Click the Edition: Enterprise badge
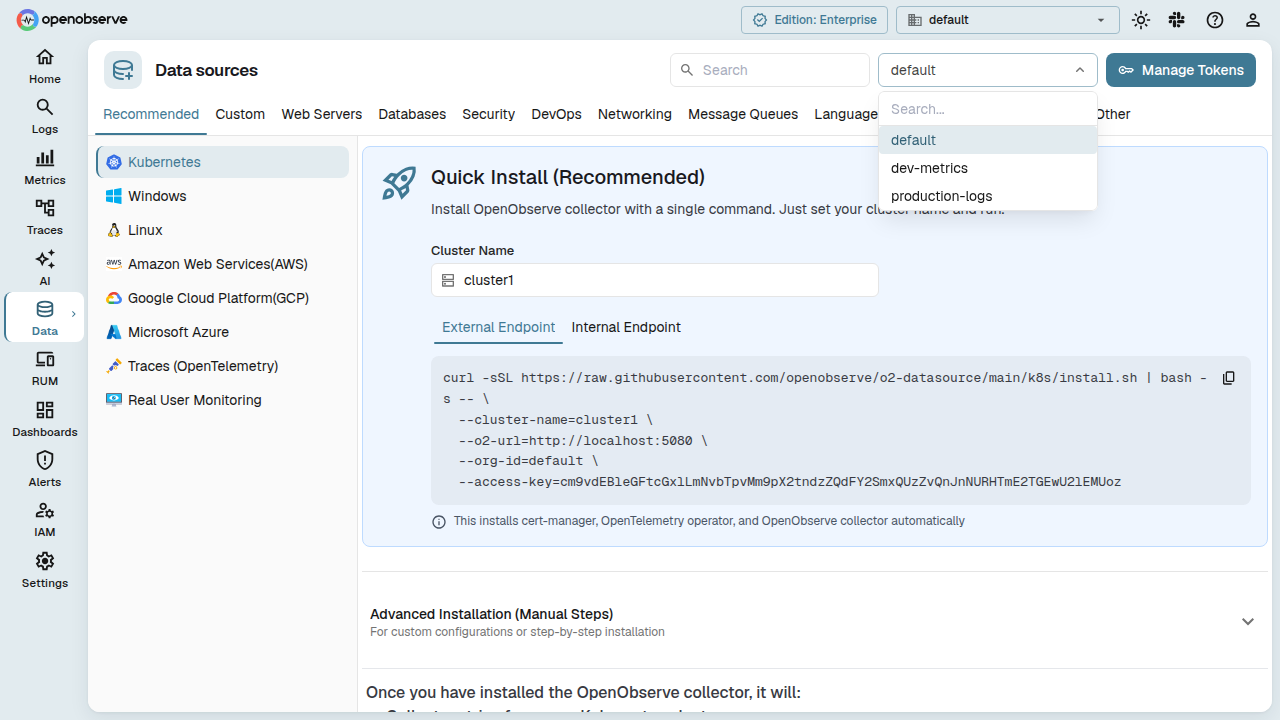Screen dimensions: 1280x720 click(815, 20)
